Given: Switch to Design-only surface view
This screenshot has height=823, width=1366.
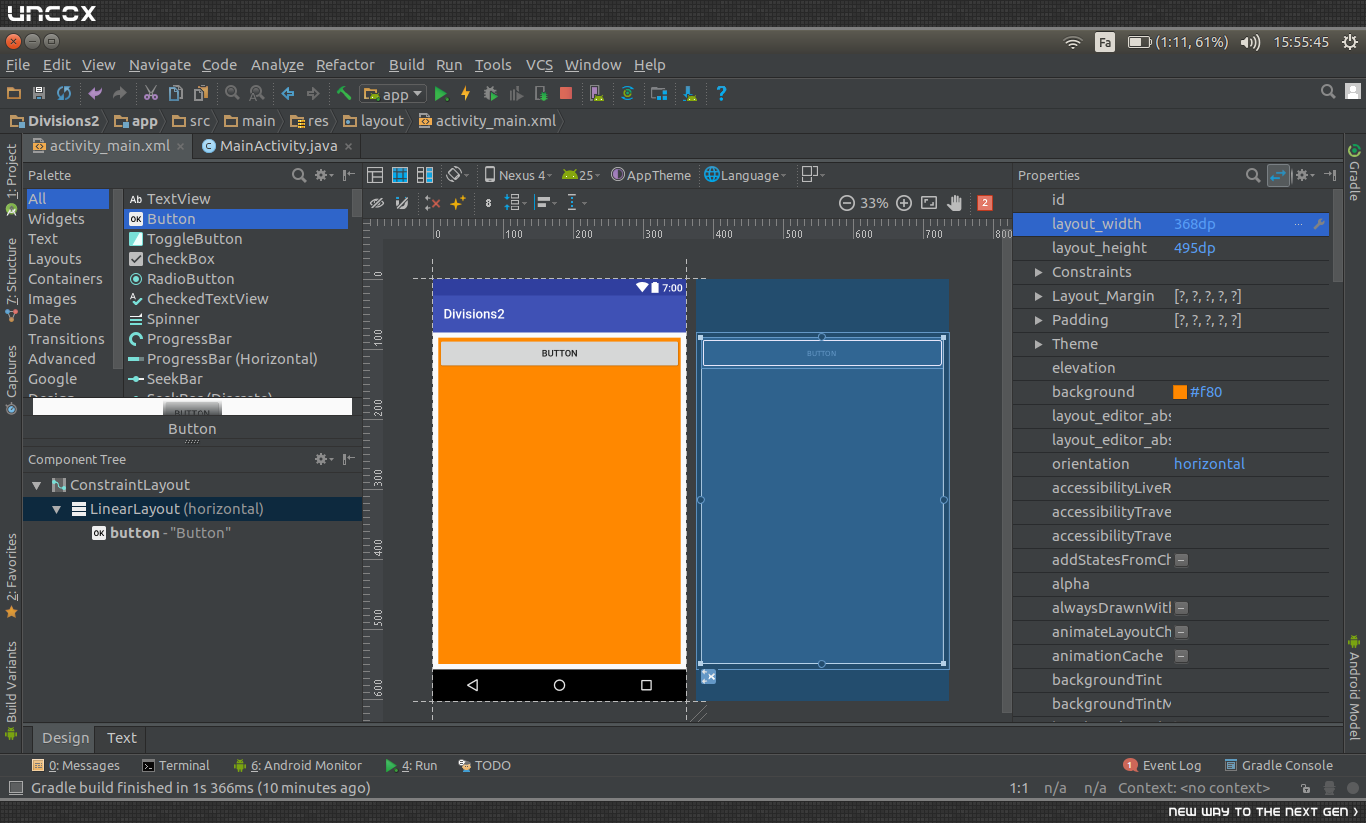Looking at the screenshot, I should pos(375,175).
